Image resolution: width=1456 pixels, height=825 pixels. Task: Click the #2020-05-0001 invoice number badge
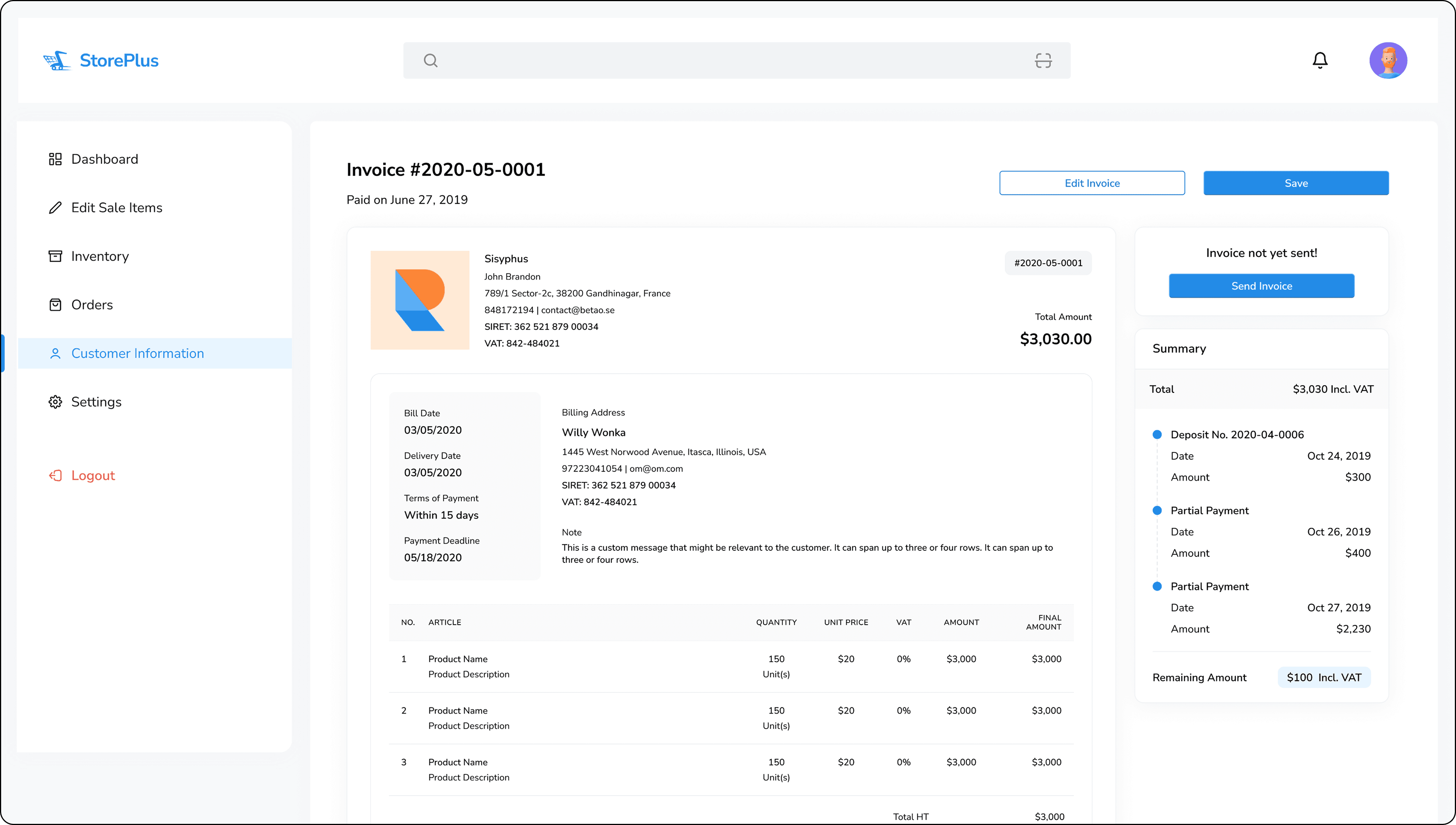coord(1048,263)
